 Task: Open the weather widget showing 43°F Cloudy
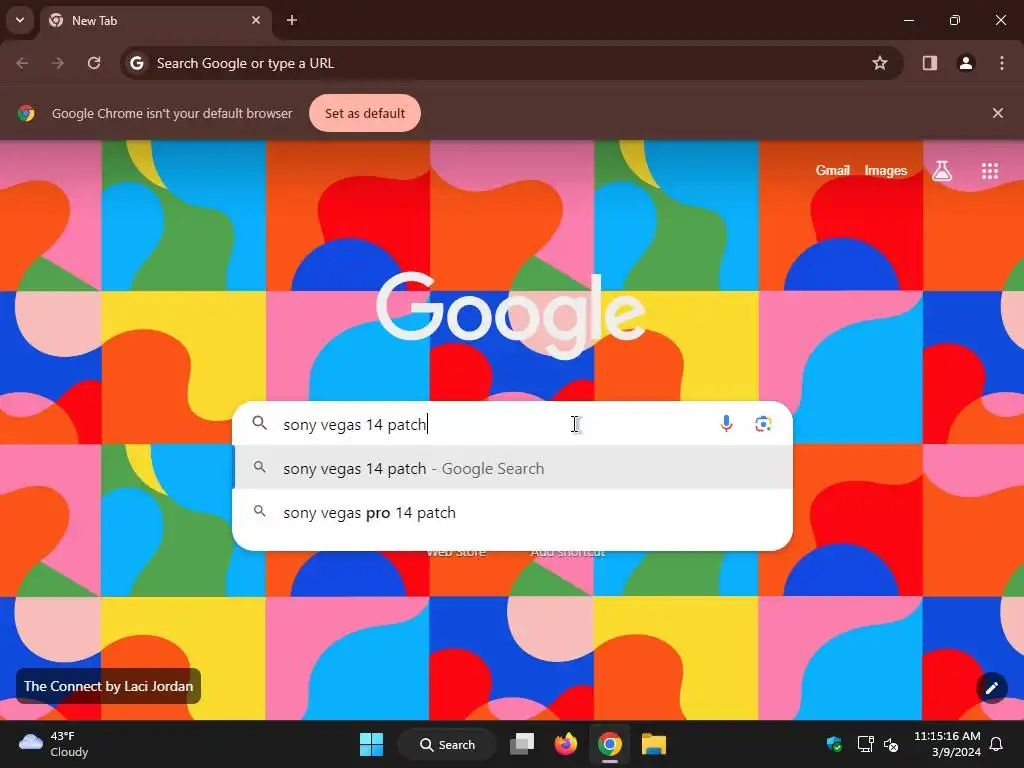click(x=54, y=744)
